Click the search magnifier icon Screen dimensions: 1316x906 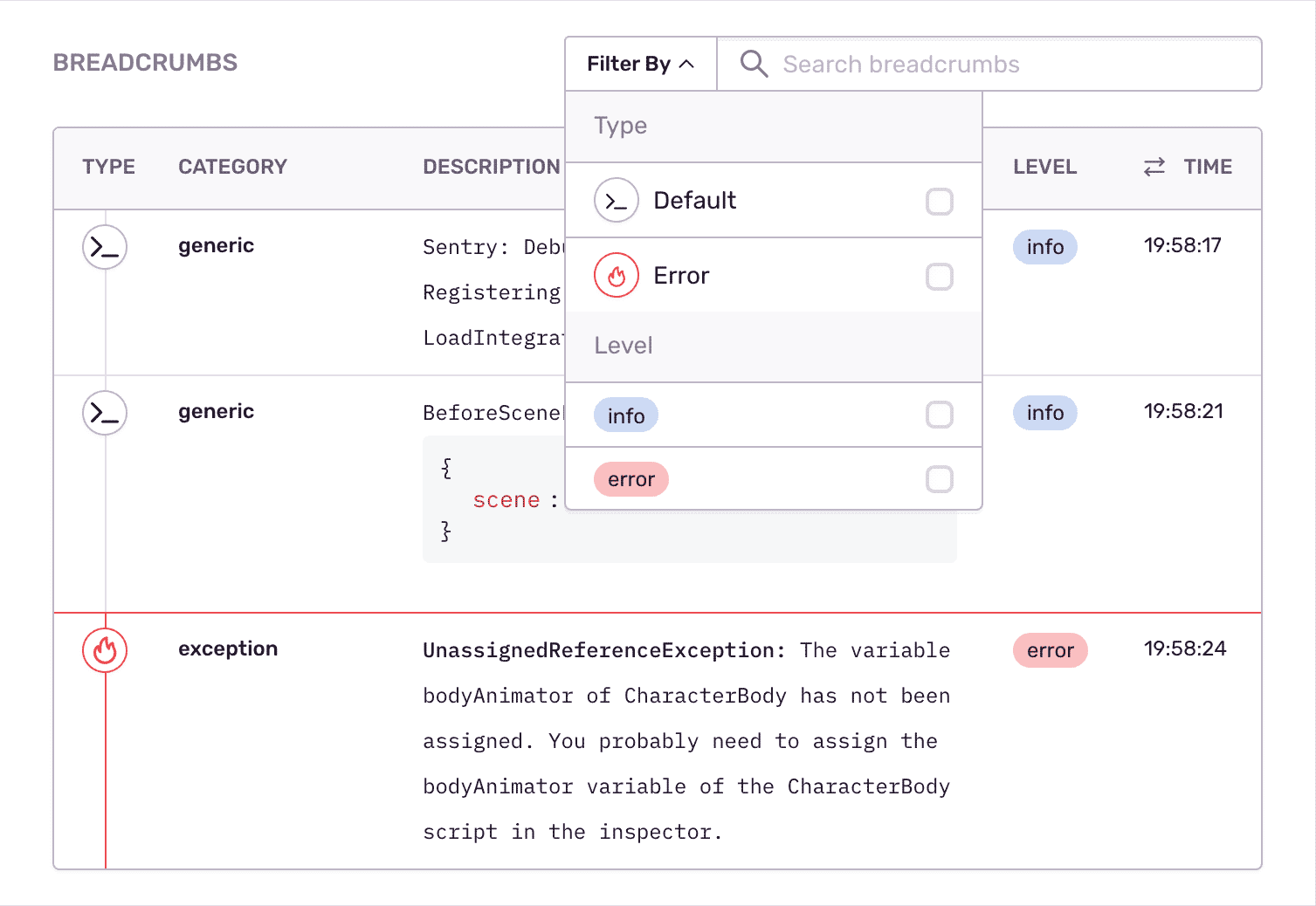(754, 64)
